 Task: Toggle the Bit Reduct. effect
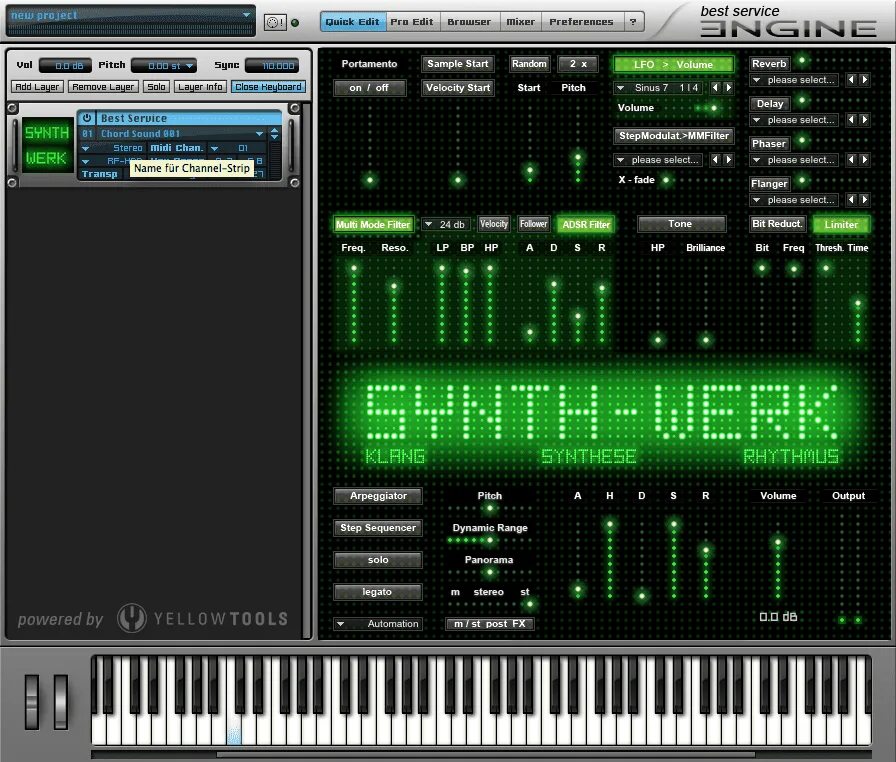[x=777, y=224]
